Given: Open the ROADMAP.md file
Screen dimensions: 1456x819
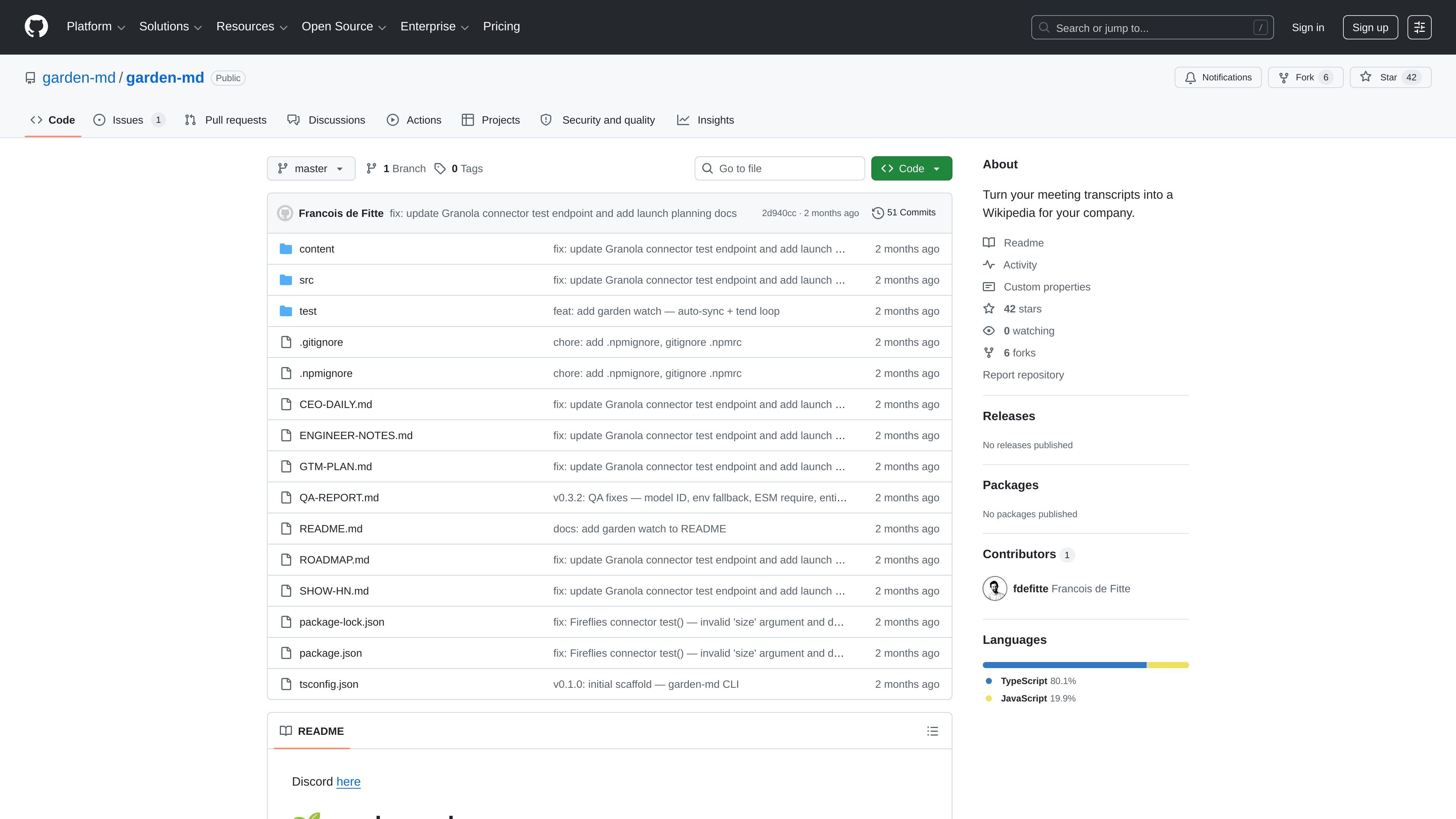Looking at the screenshot, I should coord(334,560).
